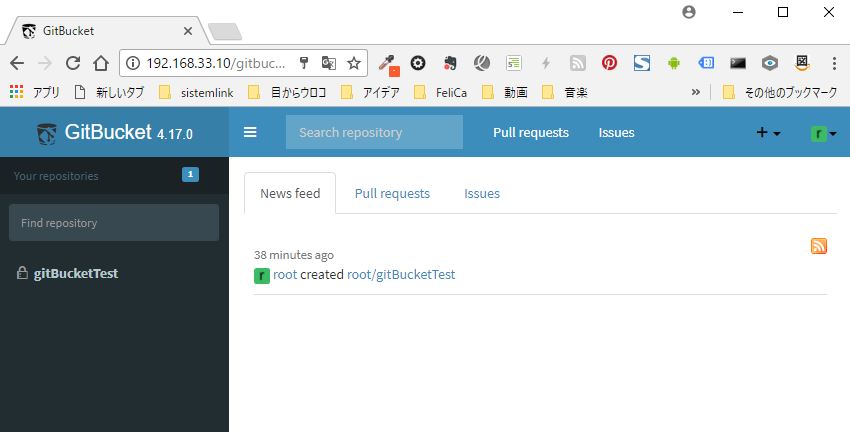Open the RSS feed icon in News feed
Image resolution: width=850 pixels, height=432 pixels.
click(x=819, y=246)
